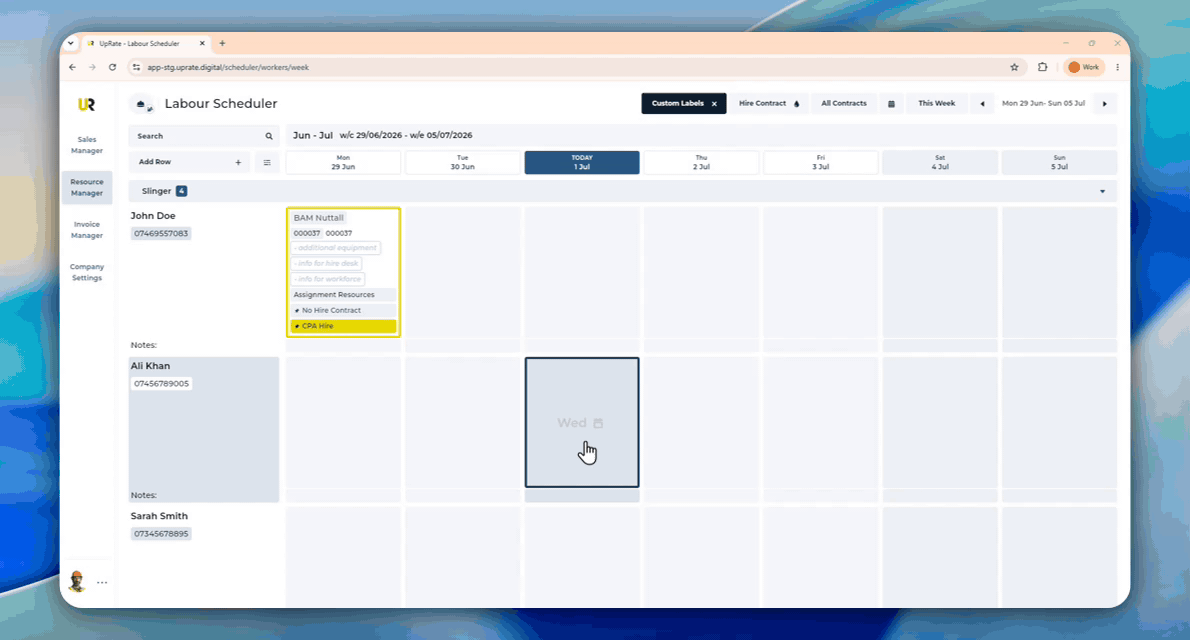Select Sat 4 Jul day header

click(940, 162)
